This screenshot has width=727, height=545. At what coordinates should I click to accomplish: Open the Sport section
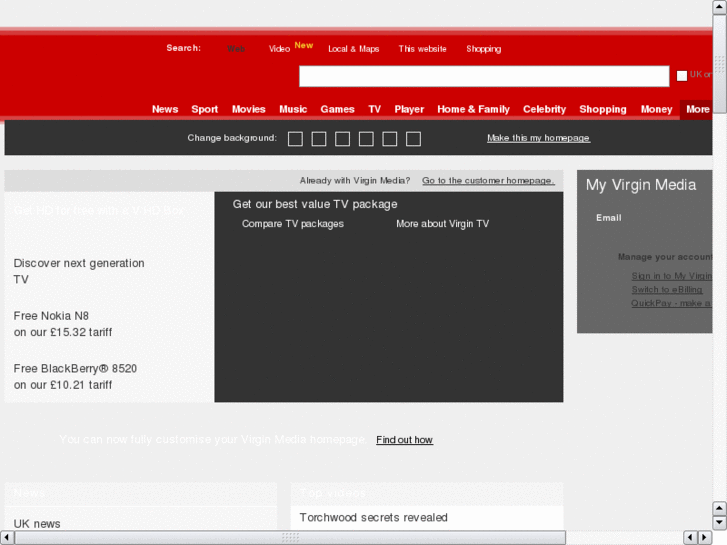click(204, 109)
